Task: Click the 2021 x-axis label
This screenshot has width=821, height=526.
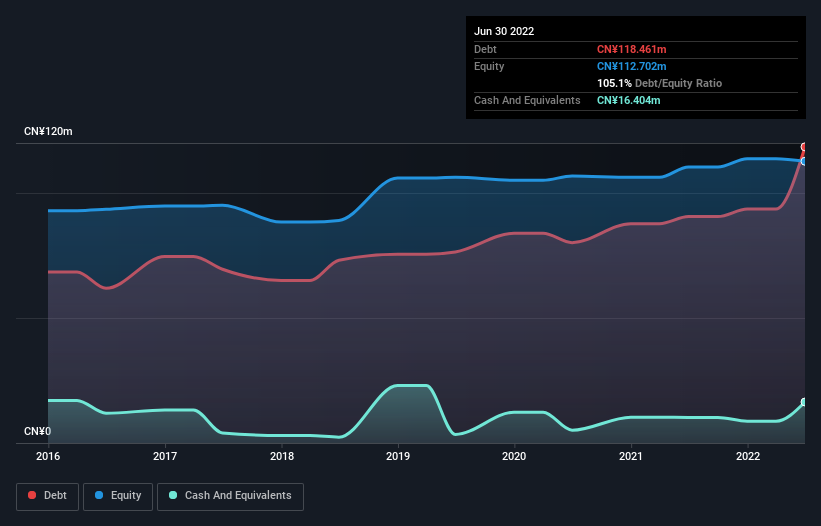Action: point(631,456)
